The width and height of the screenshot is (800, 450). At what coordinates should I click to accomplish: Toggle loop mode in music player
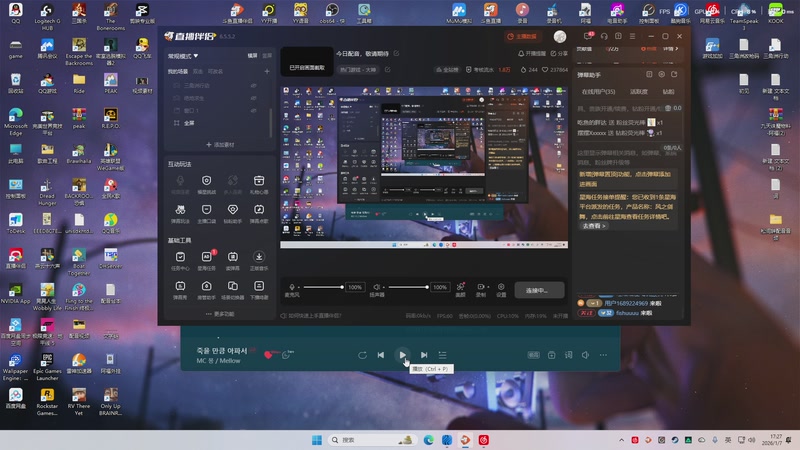click(x=362, y=355)
